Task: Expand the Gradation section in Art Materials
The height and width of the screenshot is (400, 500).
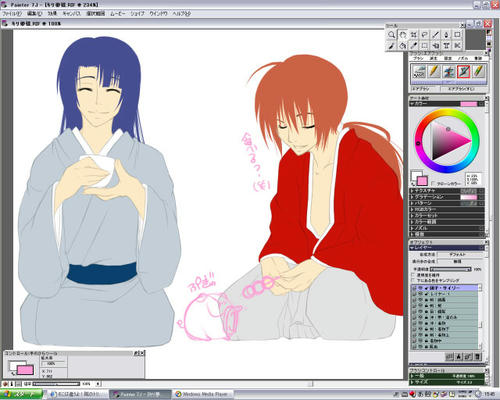Action: coord(447,197)
